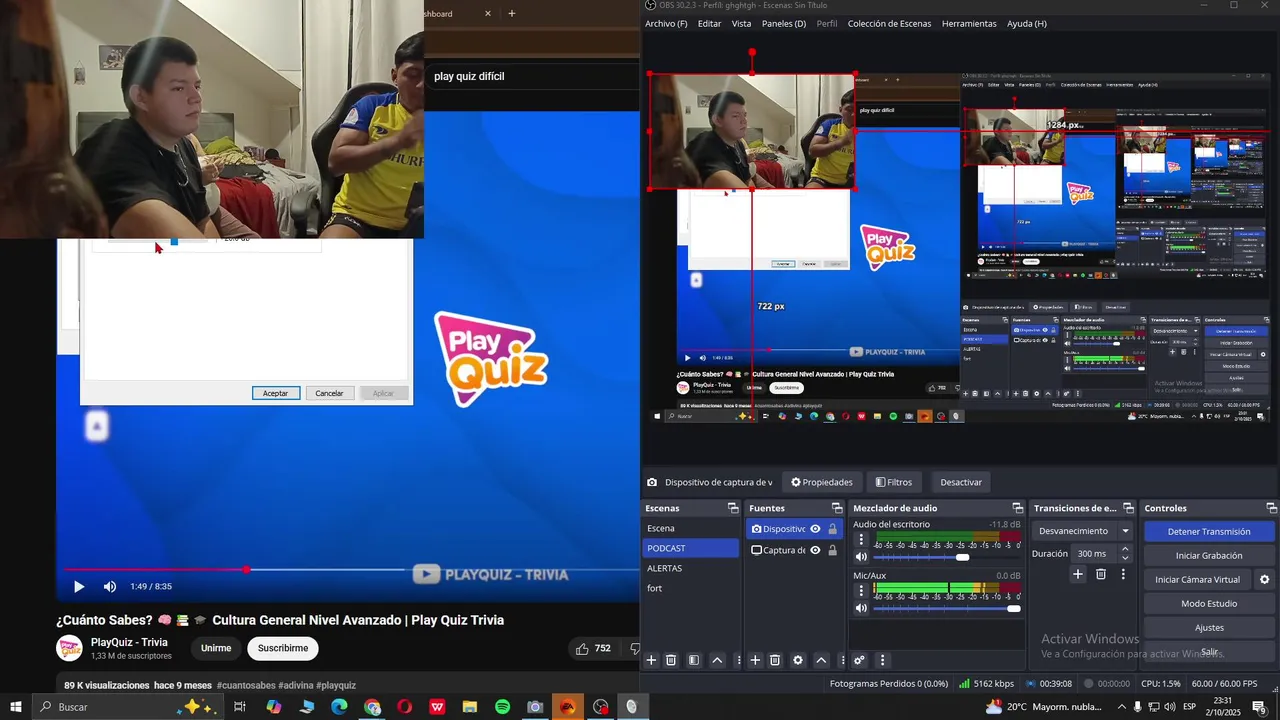Screen dimensions: 1280x720
Task: Open Editar menu
Action: [709, 23]
